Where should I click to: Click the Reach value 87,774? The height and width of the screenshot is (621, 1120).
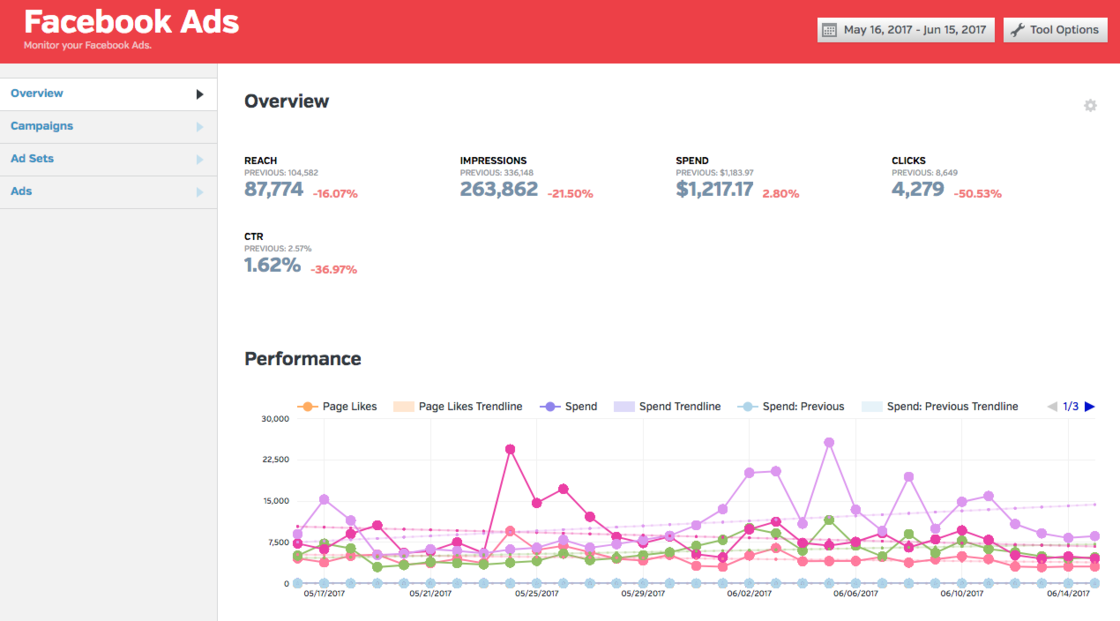[x=274, y=189]
